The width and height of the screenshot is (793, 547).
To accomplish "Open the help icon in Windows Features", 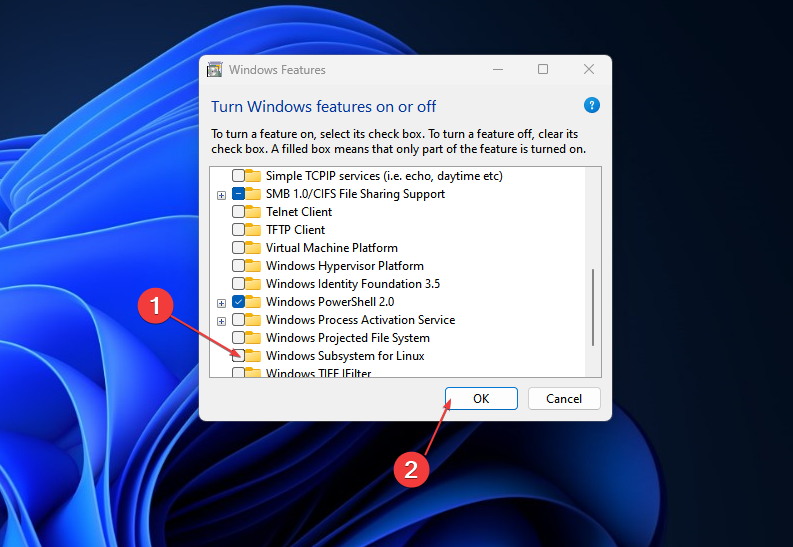I will (x=592, y=105).
